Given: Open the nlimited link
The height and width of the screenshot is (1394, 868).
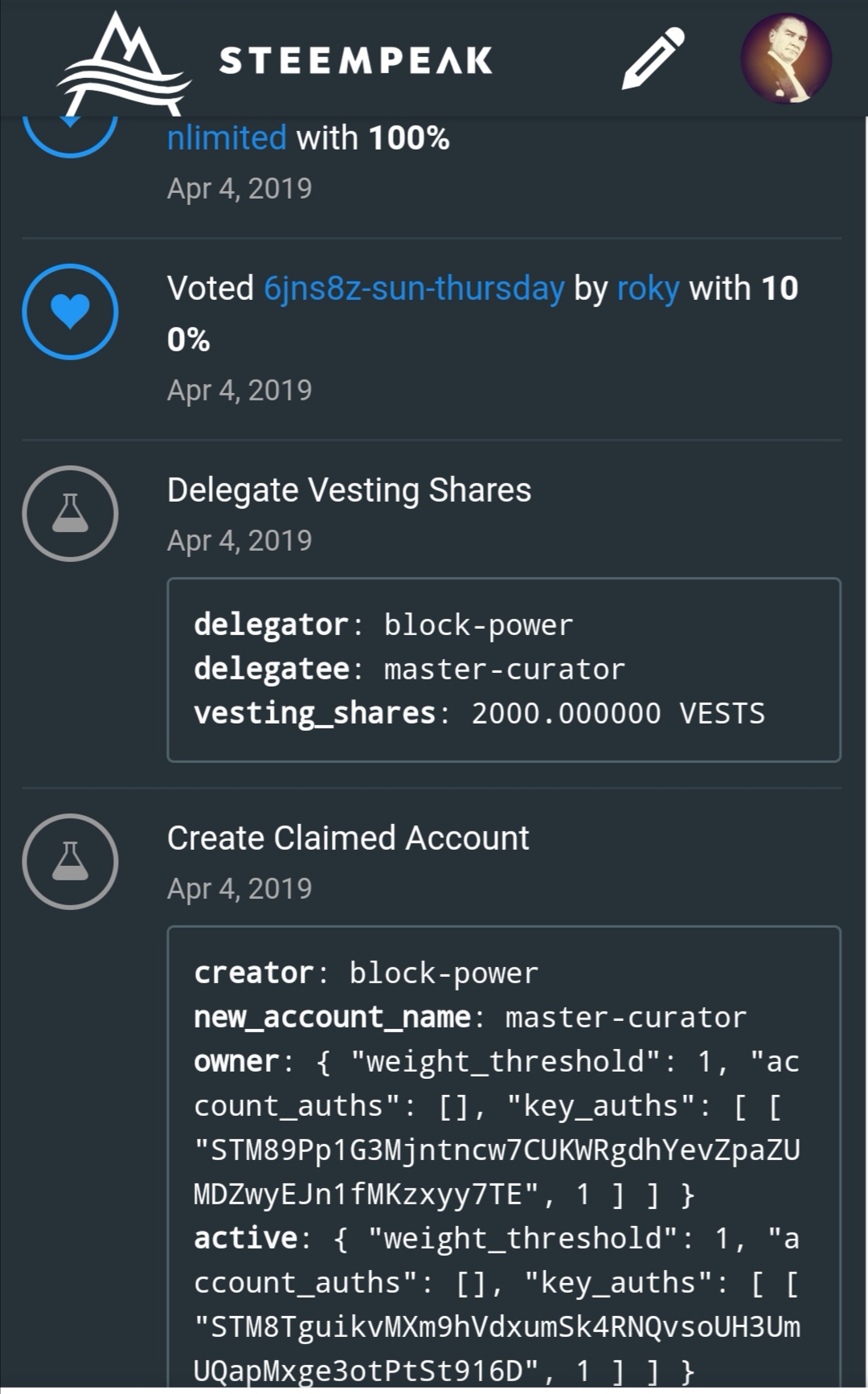Looking at the screenshot, I should [x=227, y=137].
